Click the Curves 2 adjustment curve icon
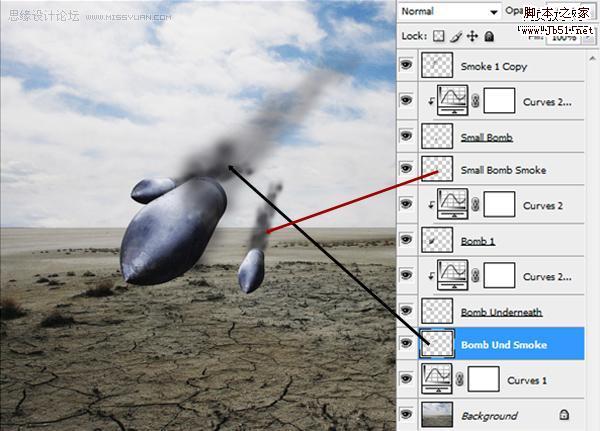 (x=453, y=204)
